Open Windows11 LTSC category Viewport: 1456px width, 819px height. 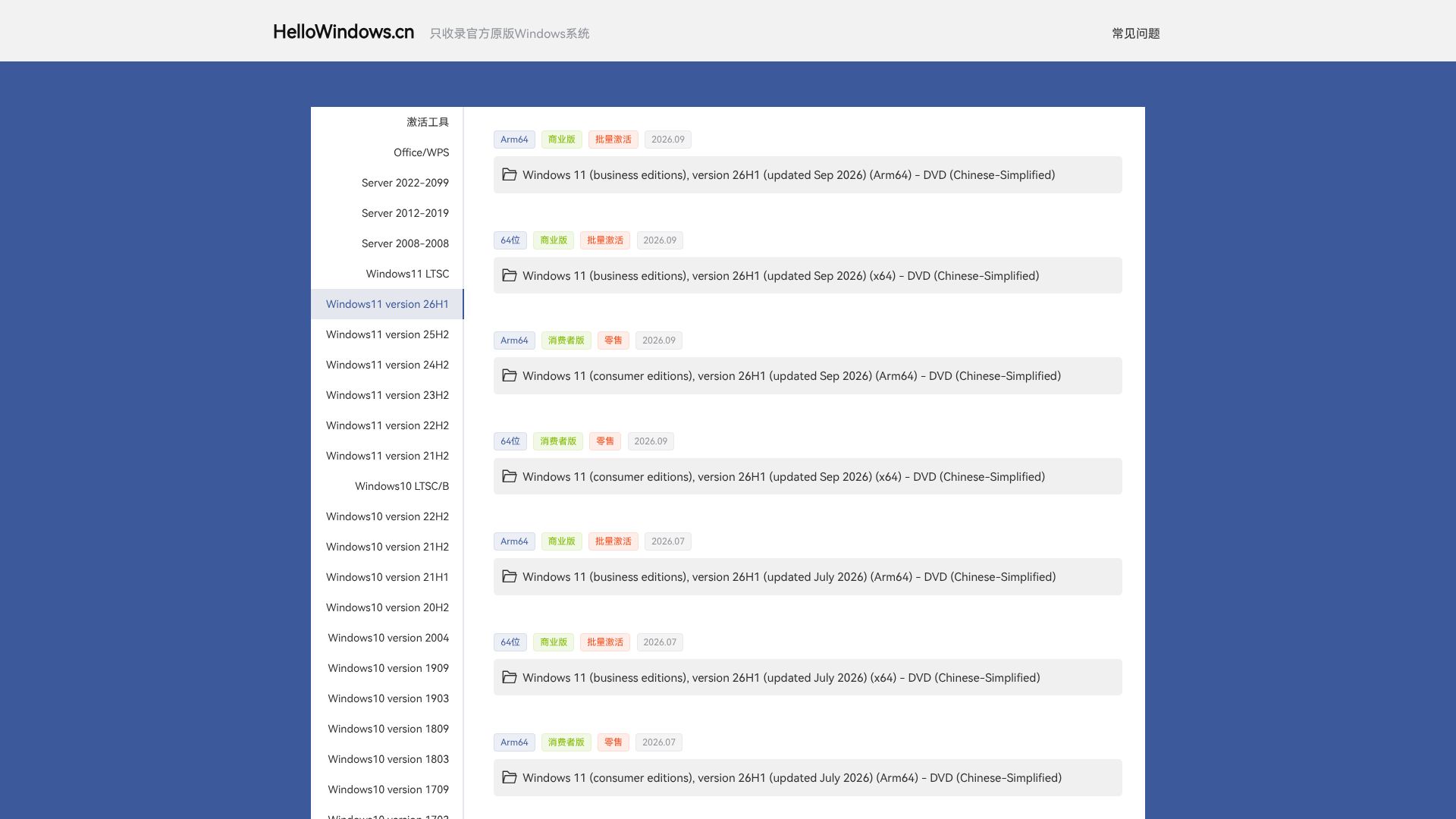tap(387, 274)
